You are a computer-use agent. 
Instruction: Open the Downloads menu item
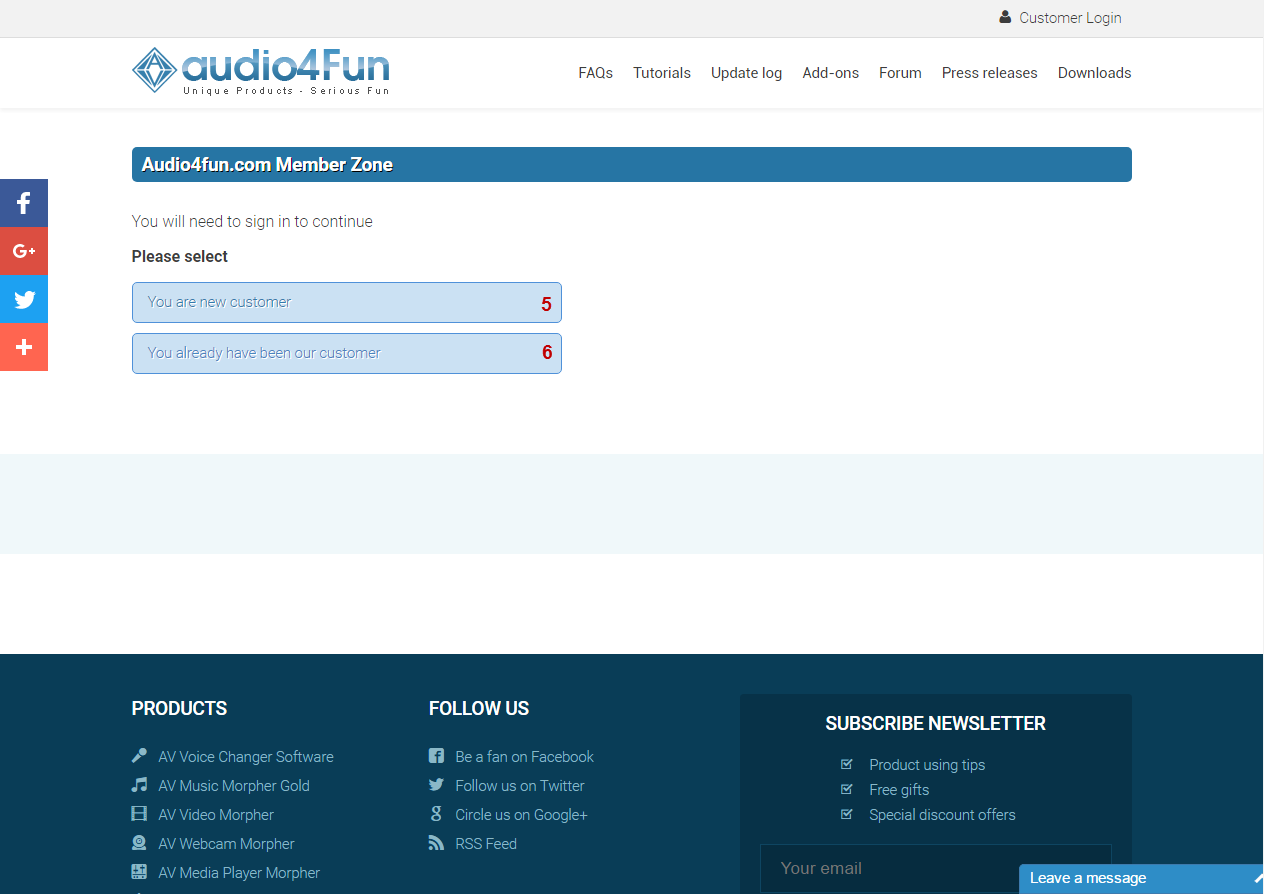(x=1094, y=73)
